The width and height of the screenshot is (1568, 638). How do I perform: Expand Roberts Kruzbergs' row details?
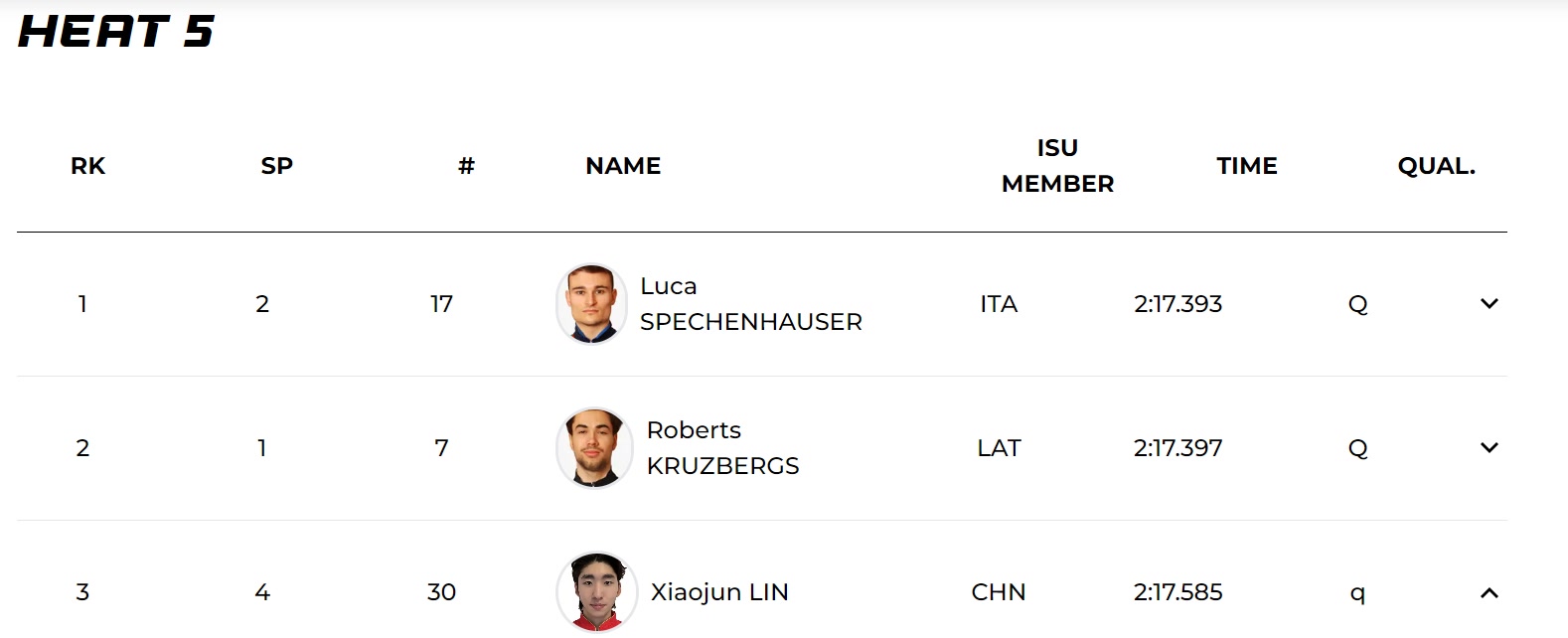tap(1489, 448)
